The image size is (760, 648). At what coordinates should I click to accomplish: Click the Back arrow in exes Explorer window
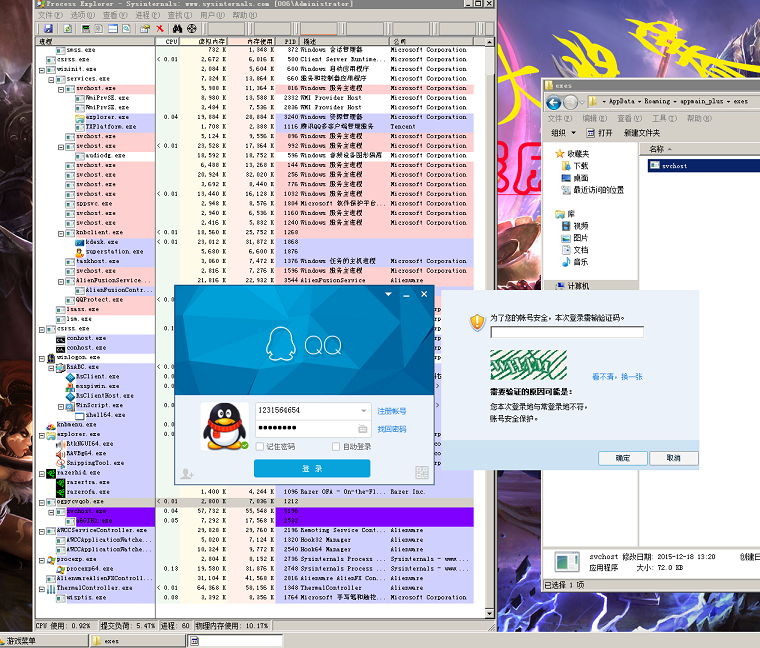[554, 102]
